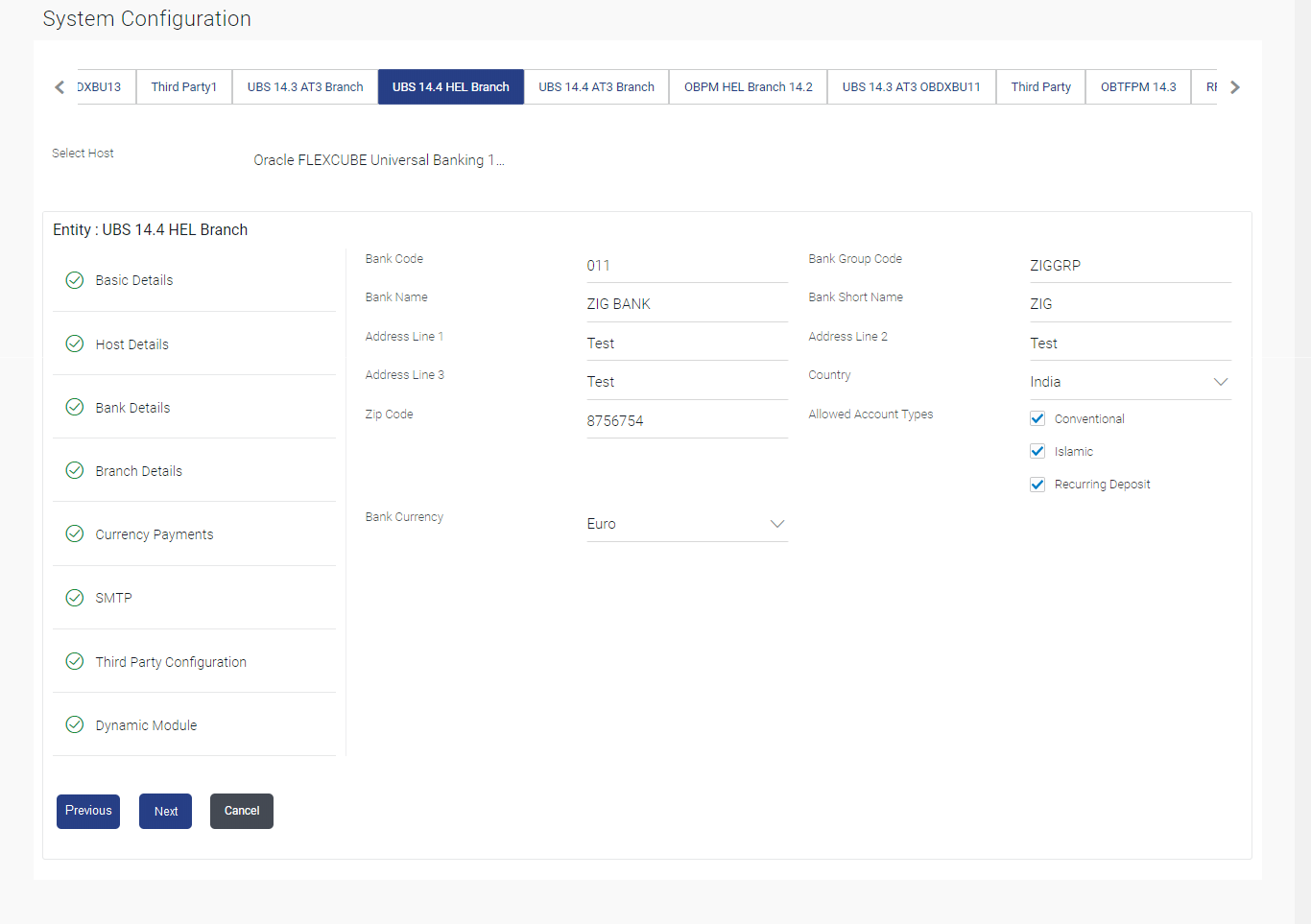Click the Bank Short Name field

(1130, 304)
